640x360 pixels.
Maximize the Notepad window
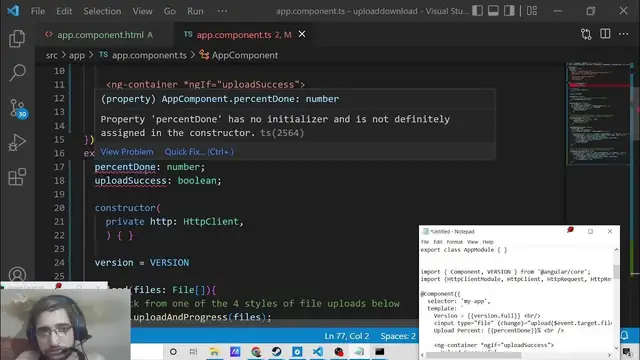pos(590,231)
